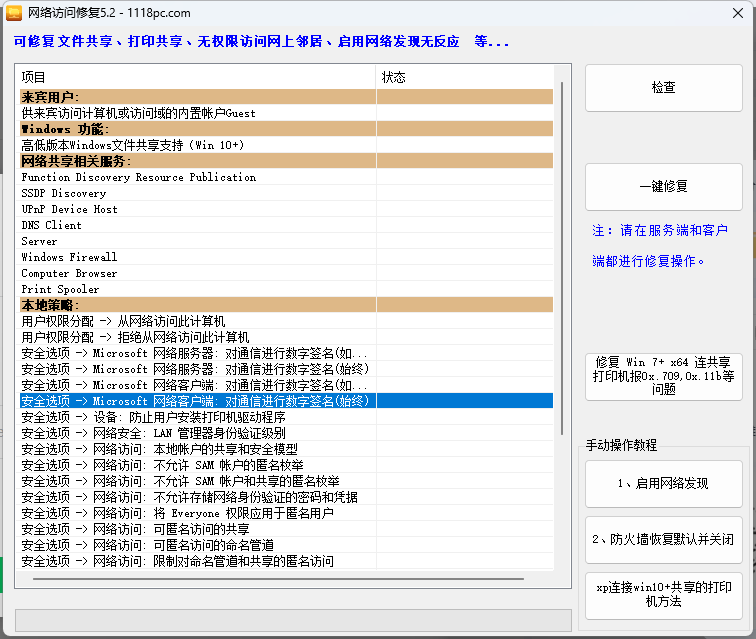Select the Computer Browser row
756x639 pixels.
286,273
